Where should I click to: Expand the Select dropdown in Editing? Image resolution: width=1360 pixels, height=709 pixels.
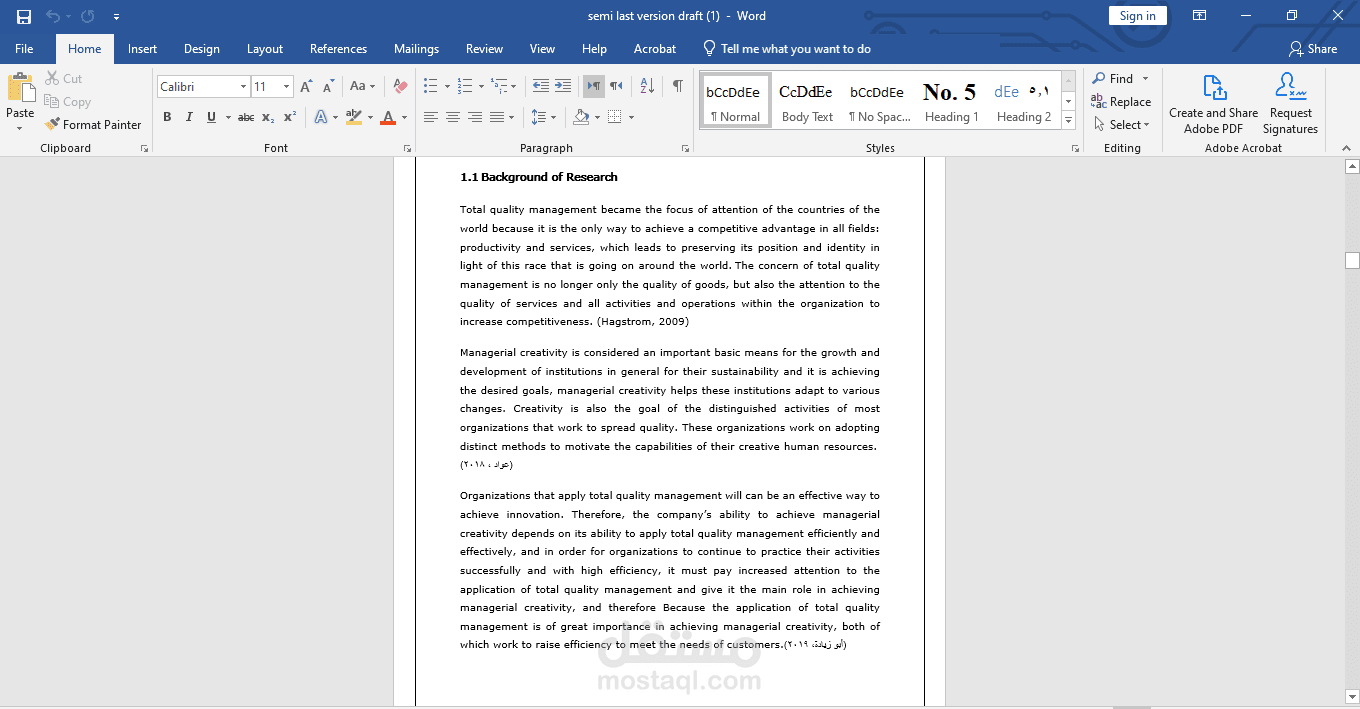[x=1122, y=125]
